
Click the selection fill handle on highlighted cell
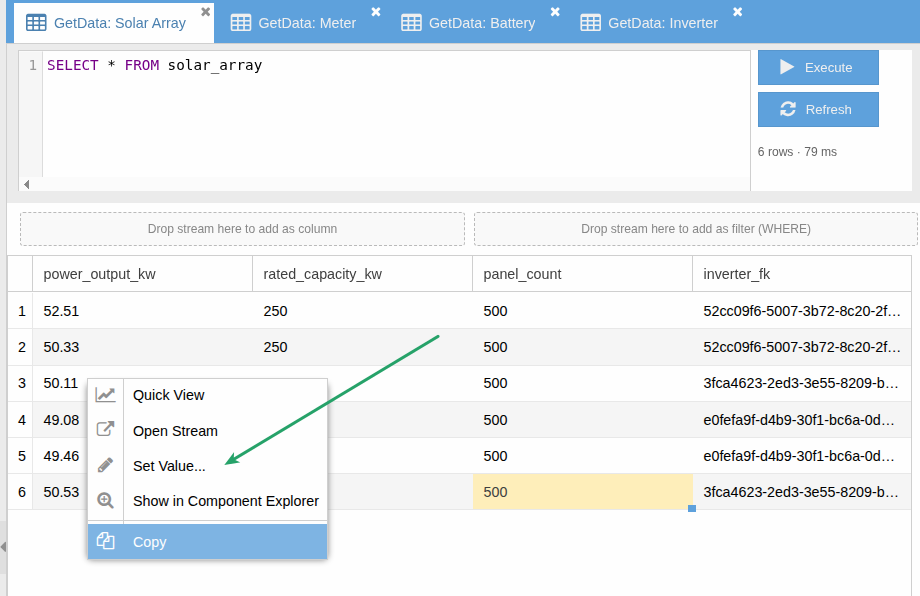click(692, 509)
